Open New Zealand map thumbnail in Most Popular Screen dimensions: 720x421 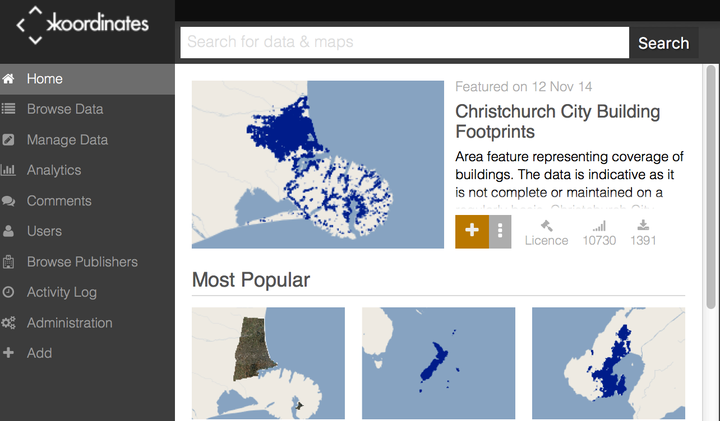click(439, 363)
